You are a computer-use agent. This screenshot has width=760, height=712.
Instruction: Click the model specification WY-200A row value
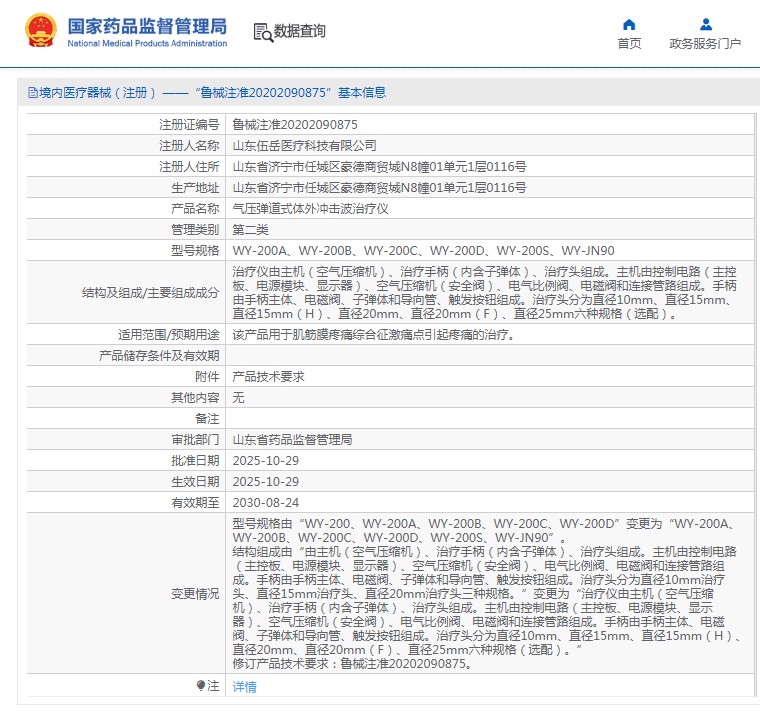[423, 251]
